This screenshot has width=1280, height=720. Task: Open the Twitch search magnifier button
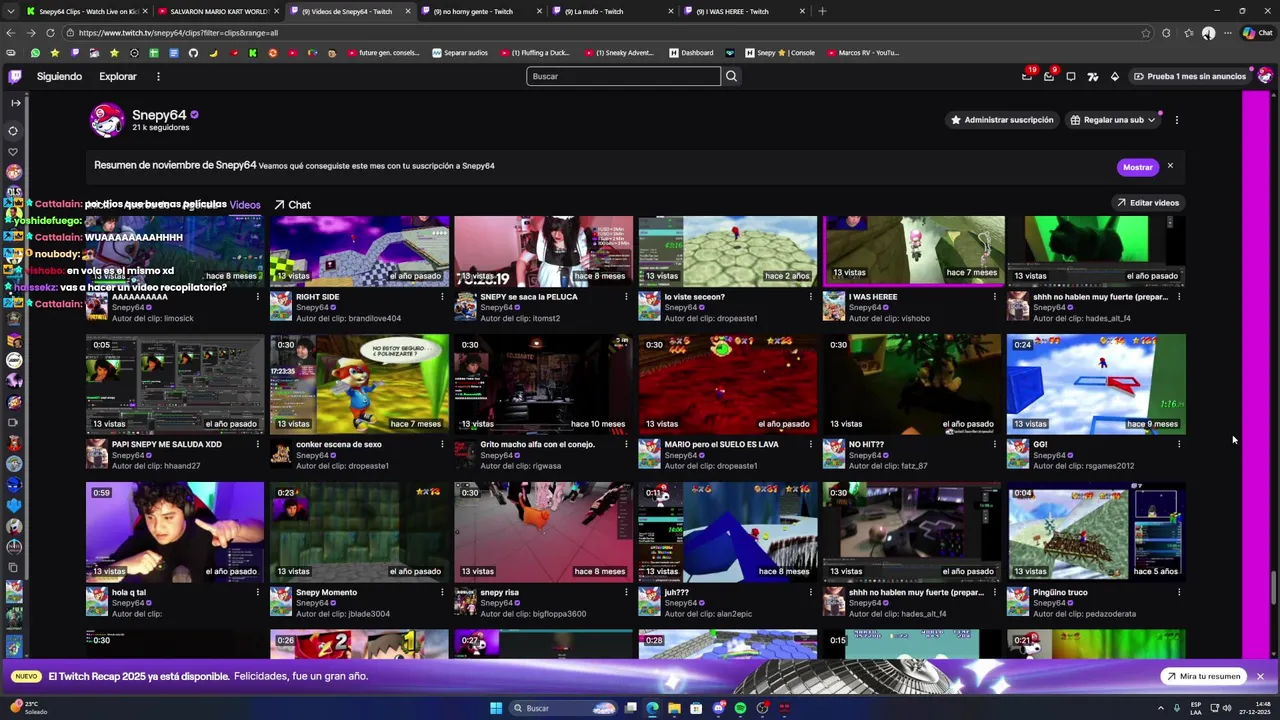click(x=731, y=76)
